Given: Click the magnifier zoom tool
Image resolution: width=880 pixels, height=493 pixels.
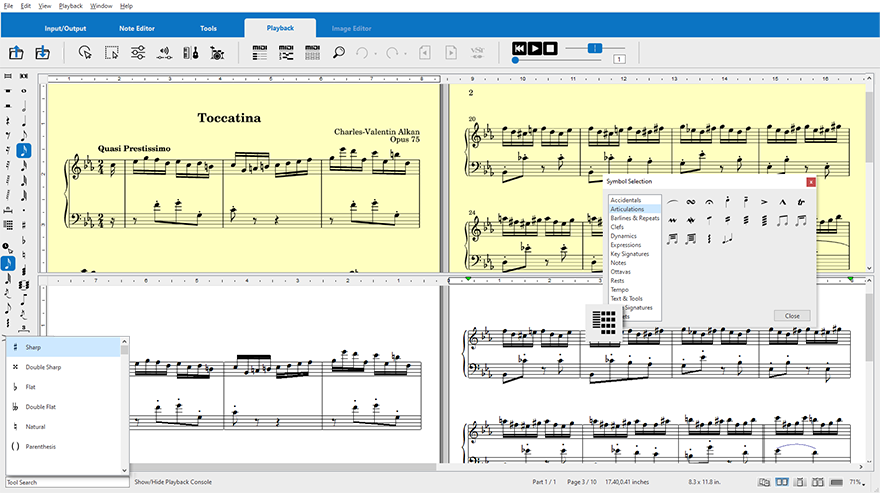Looking at the screenshot, I should click(339, 53).
